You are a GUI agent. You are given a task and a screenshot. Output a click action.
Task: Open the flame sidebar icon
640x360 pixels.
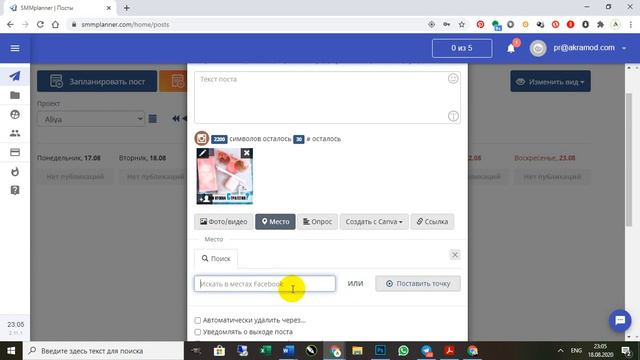click(15, 171)
